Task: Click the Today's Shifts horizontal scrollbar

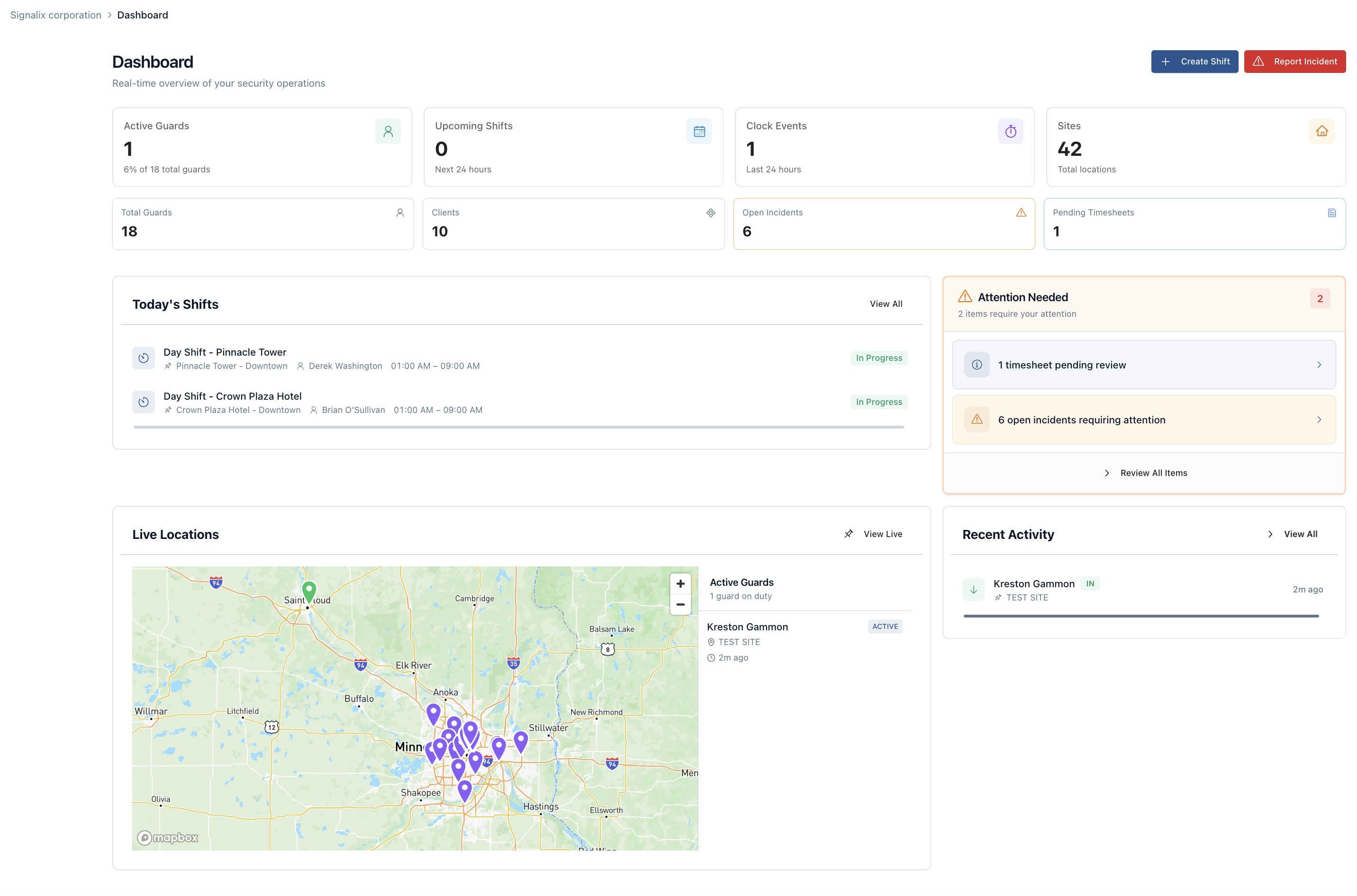Action: click(518, 427)
